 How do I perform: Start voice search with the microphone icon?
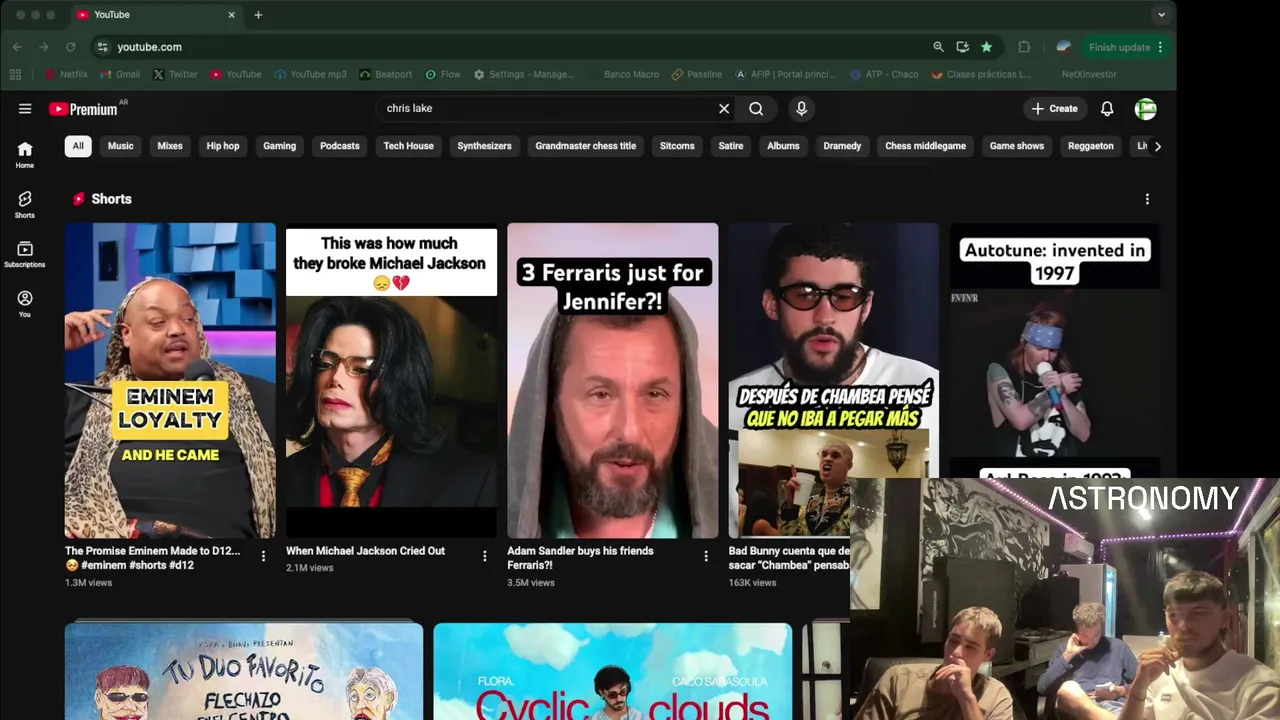point(801,109)
